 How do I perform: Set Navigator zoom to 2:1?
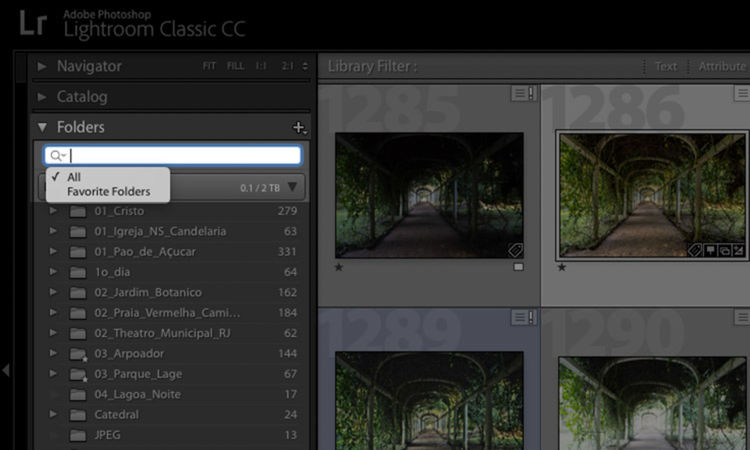[287, 66]
